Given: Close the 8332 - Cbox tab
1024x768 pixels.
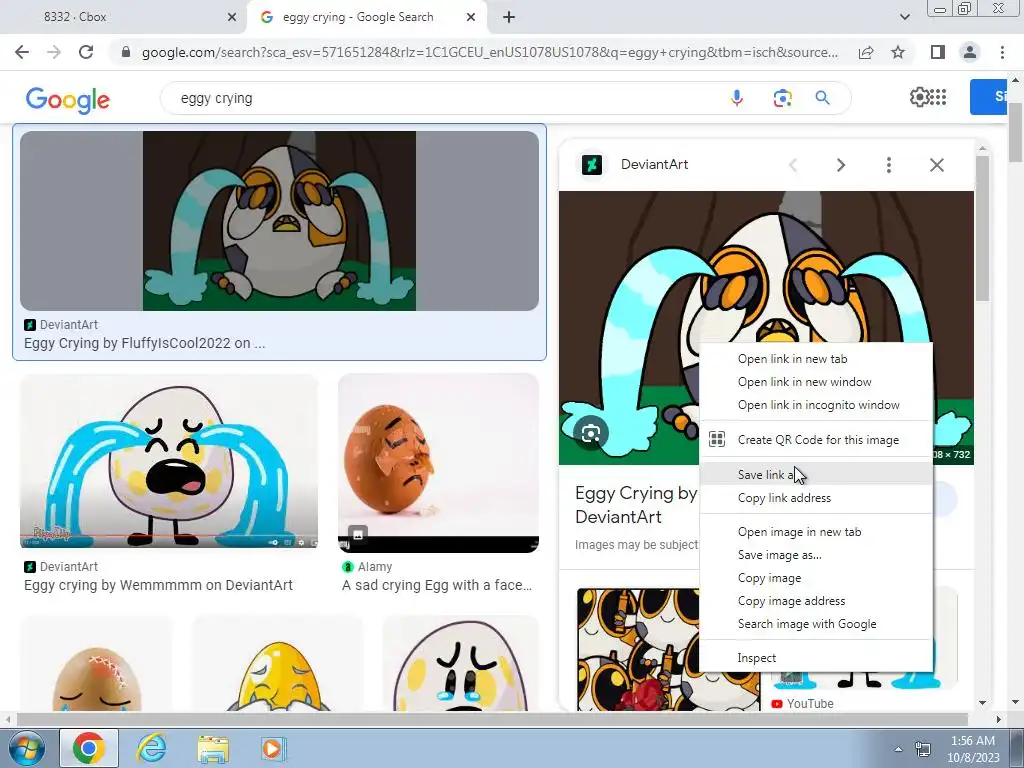Looking at the screenshot, I should pos(231,18).
